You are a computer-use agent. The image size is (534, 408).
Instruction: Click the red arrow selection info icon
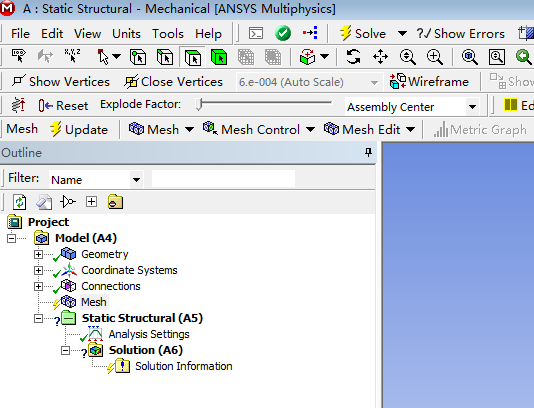tap(310, 33)
